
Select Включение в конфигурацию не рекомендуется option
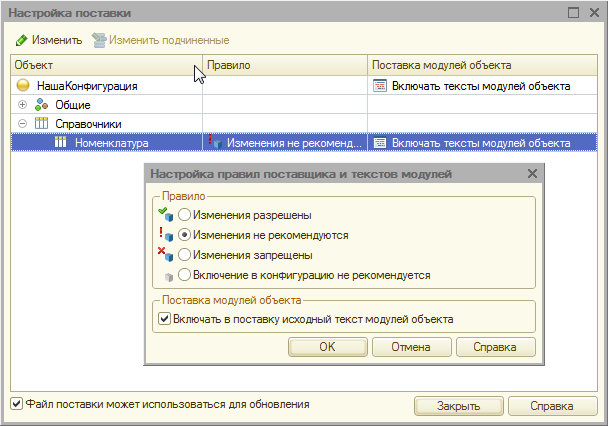184,275
